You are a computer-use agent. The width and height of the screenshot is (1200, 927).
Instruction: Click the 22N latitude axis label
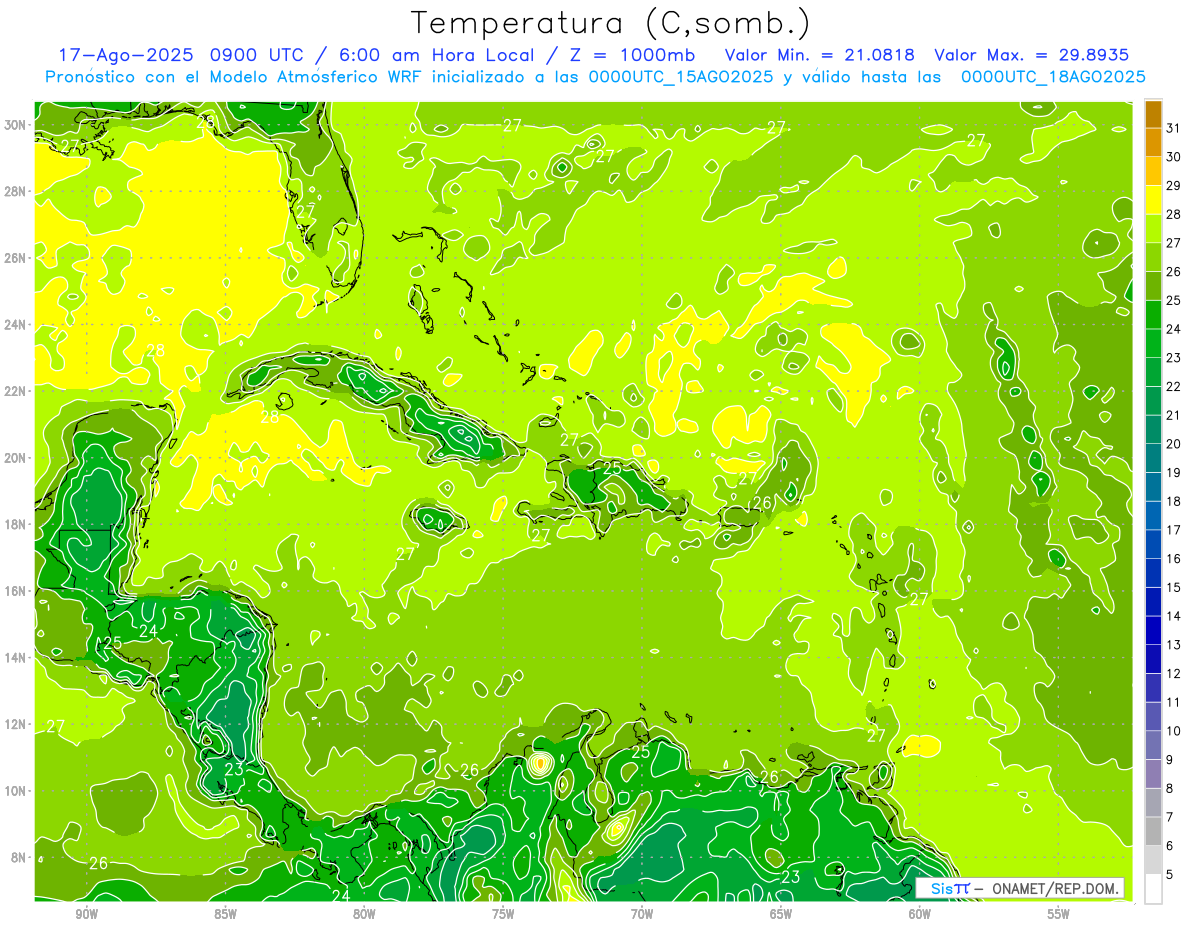(x=15, y=391)
